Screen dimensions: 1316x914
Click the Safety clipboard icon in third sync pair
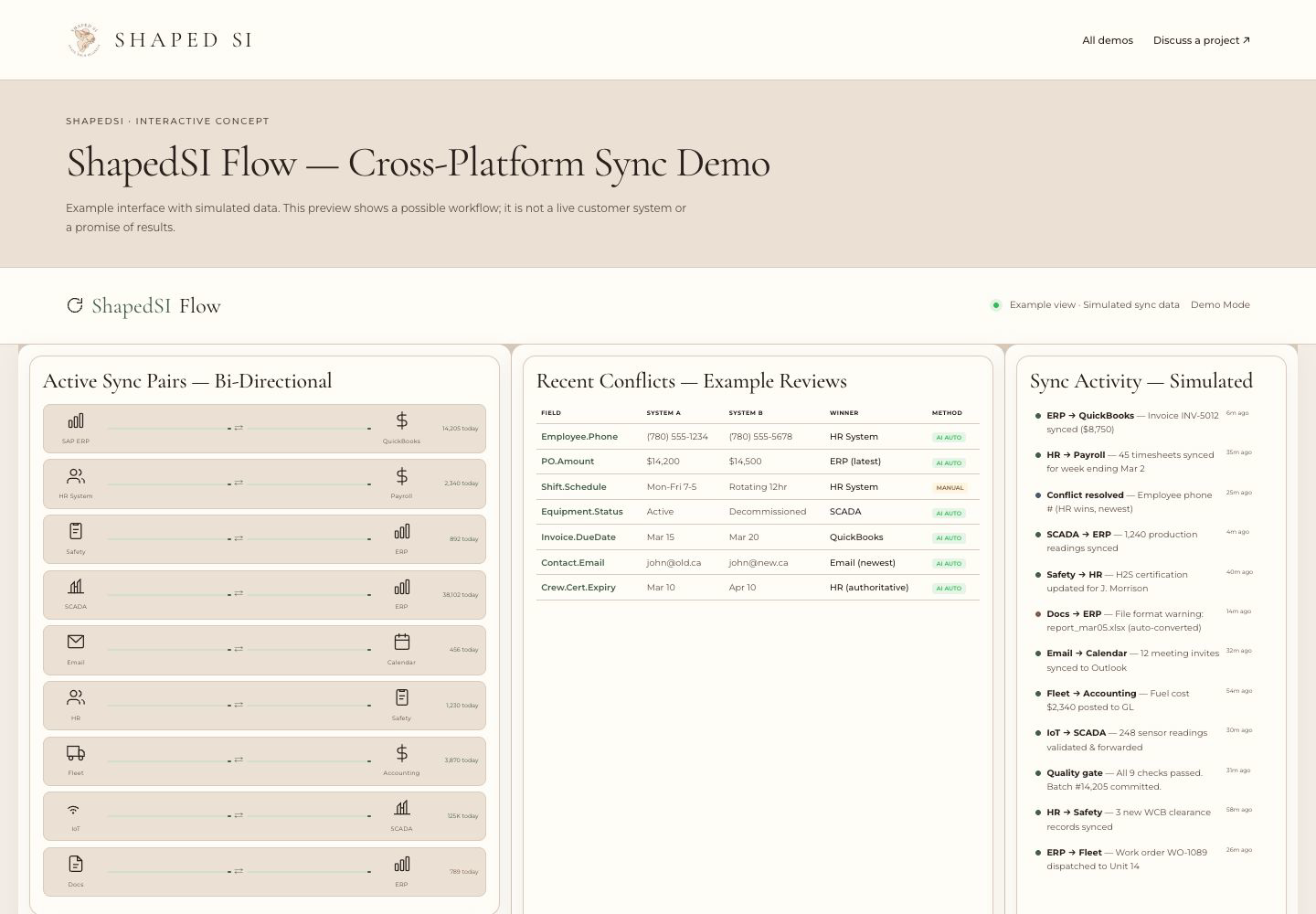pos(76,531)
